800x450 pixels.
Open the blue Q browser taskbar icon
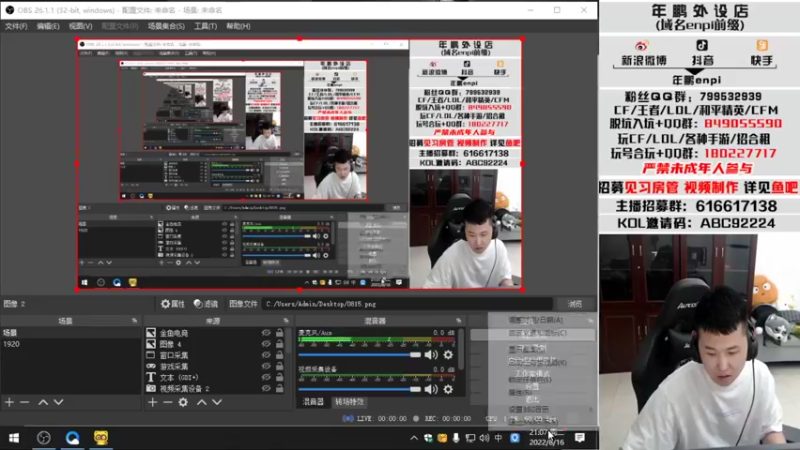tap(72, 438)
